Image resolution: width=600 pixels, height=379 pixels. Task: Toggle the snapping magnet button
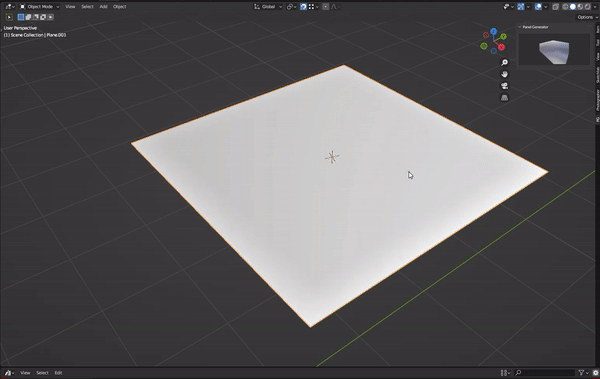pos(303,7)
